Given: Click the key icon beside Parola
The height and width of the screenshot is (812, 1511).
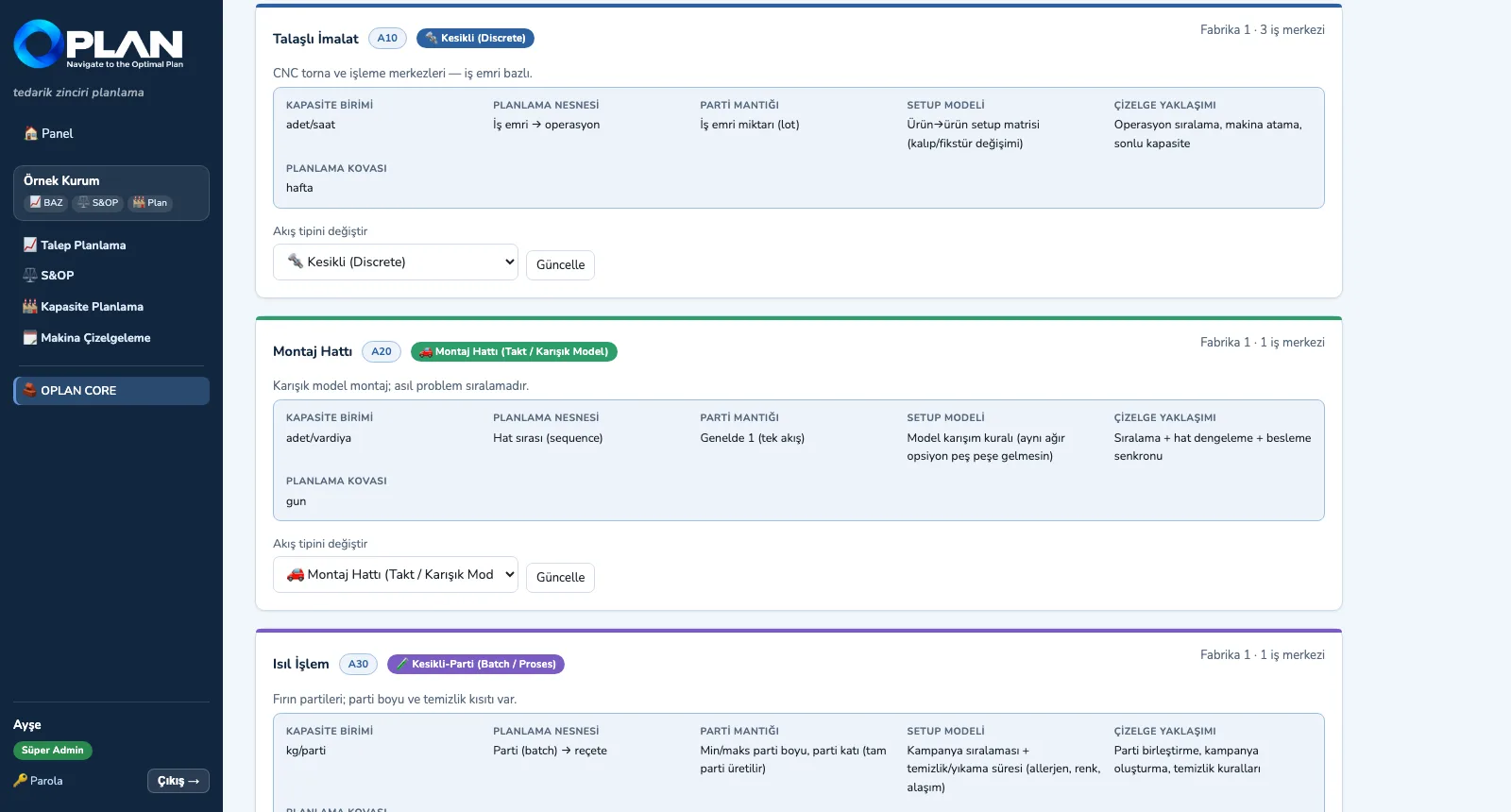Looking at the screenshot, I should [21, 780].
